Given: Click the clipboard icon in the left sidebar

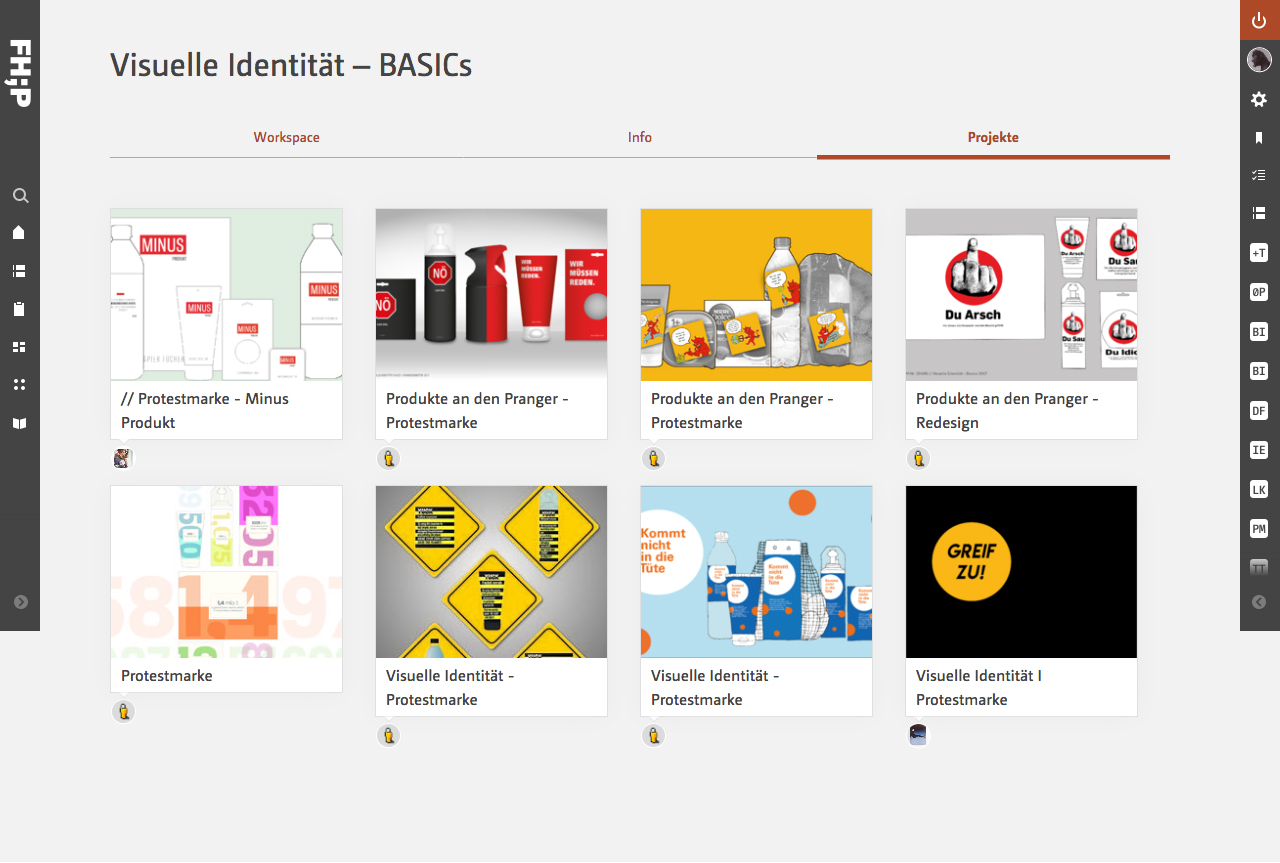Looking at the screenshot, I should pos(19,309).
